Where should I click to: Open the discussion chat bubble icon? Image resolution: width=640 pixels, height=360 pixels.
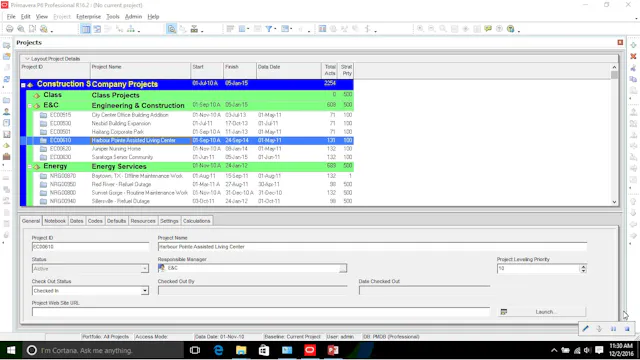click(x=488, y=29)
